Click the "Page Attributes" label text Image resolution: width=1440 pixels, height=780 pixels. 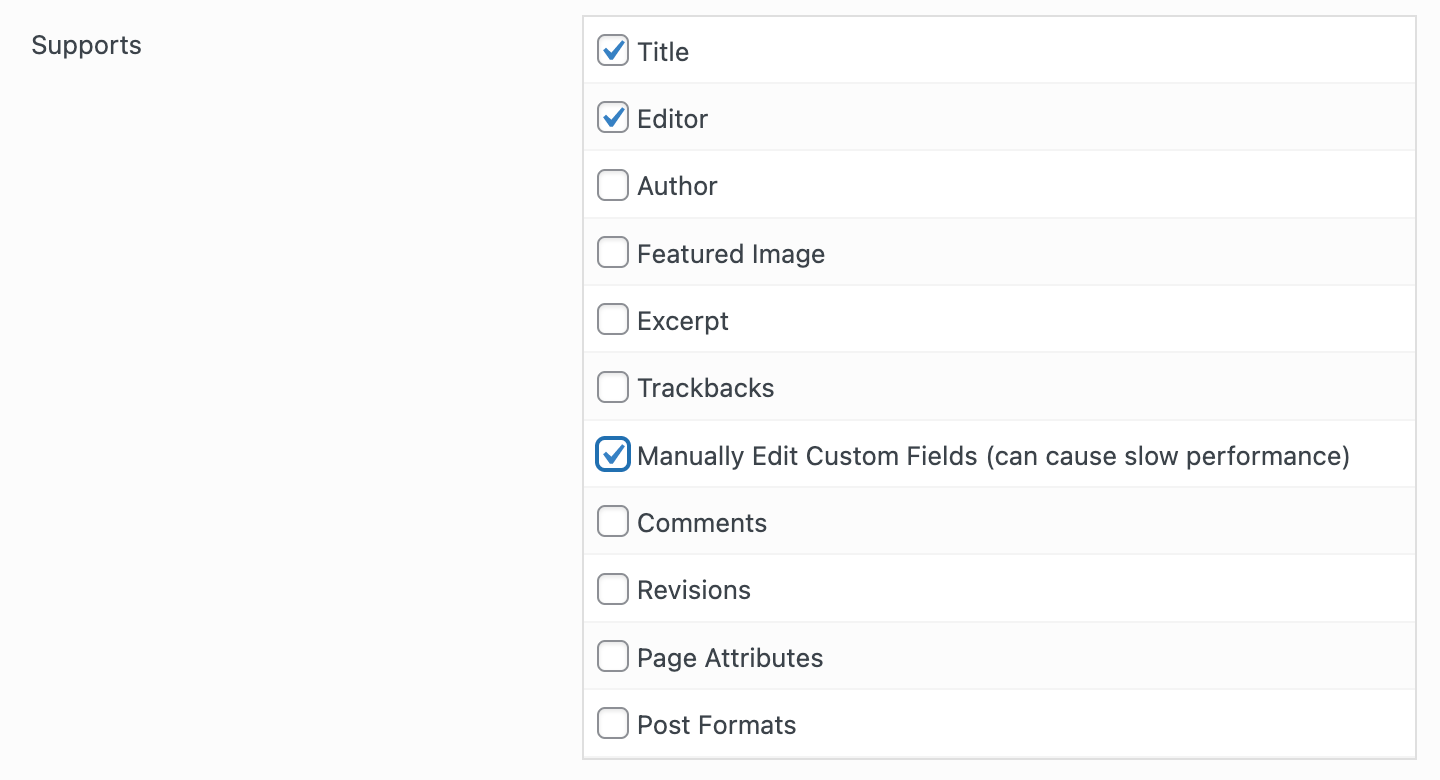pos(730,658)
